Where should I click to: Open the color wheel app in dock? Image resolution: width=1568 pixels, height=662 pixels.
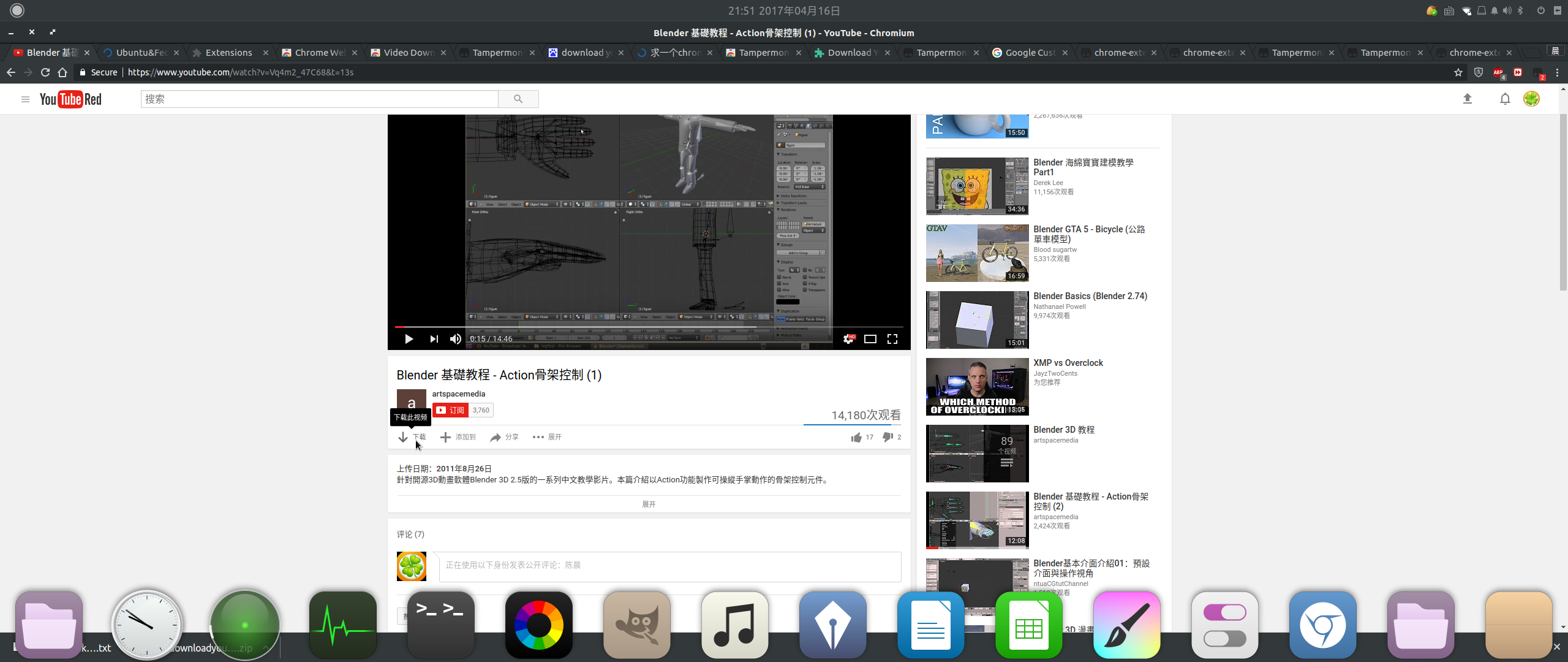coord(538,625)
